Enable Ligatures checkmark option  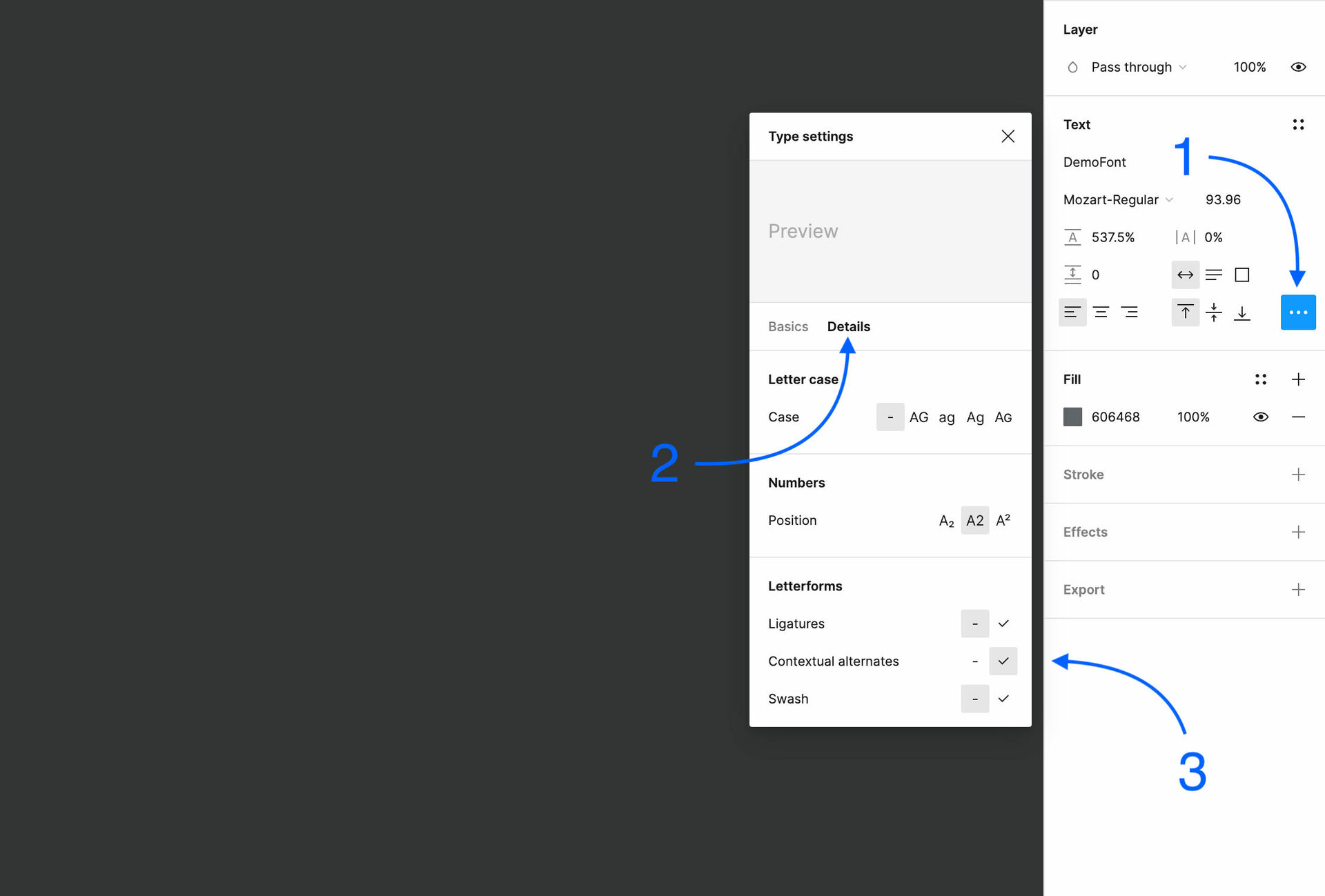[1003, 624]
